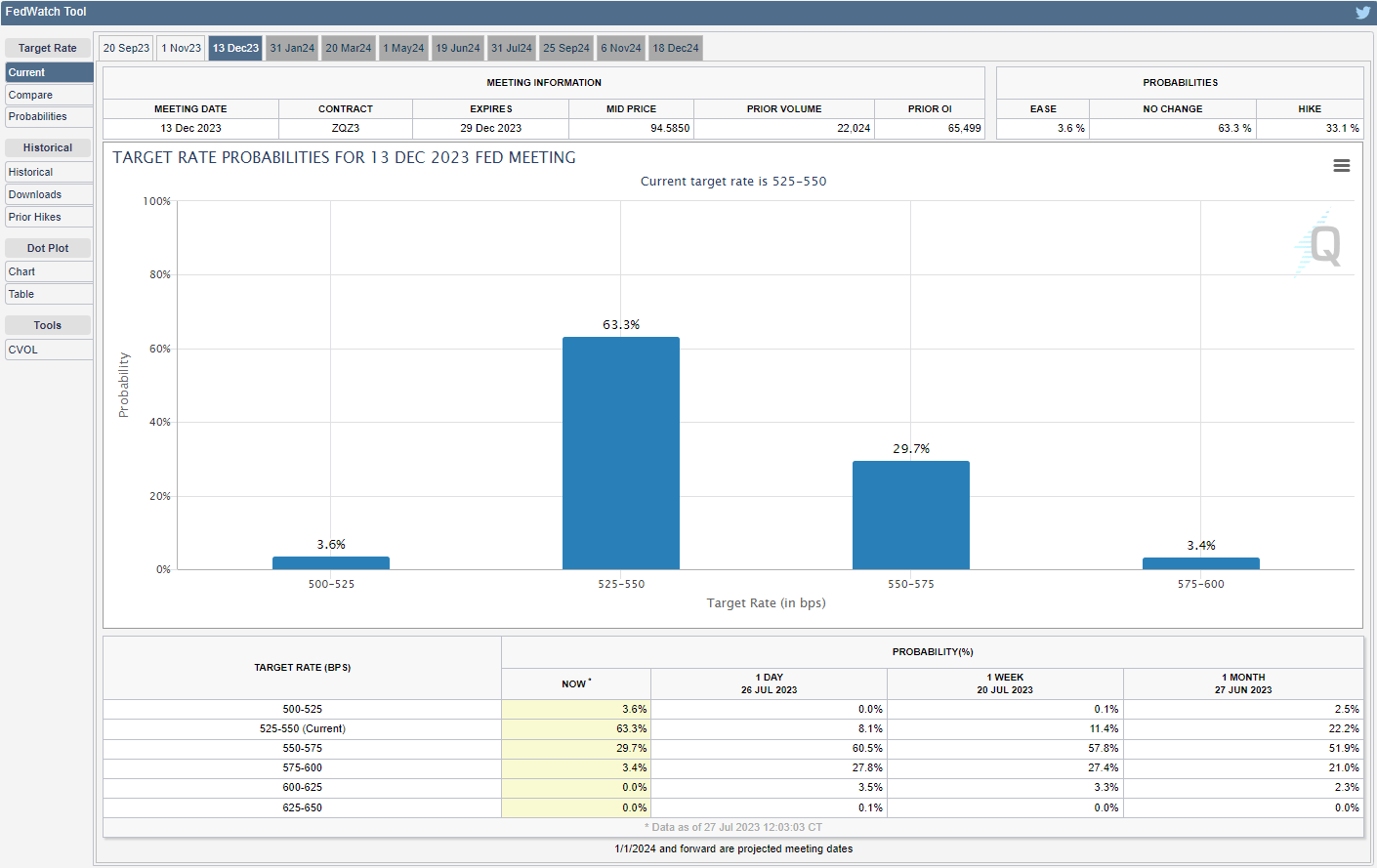Click the 600-625 target rate row label
The height and width of the screenshot is (868, 1377).
point(303,787)
